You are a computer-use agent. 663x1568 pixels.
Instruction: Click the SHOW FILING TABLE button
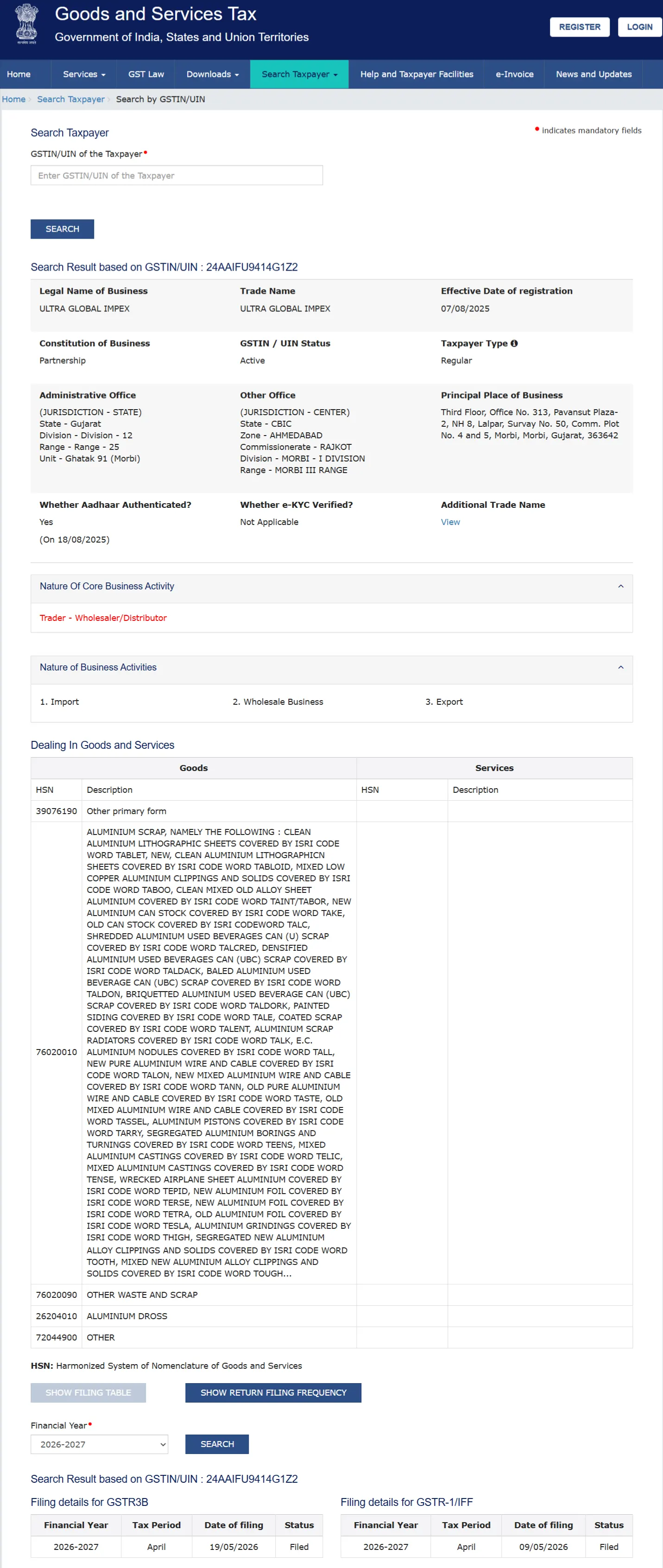click(88, 1393)
